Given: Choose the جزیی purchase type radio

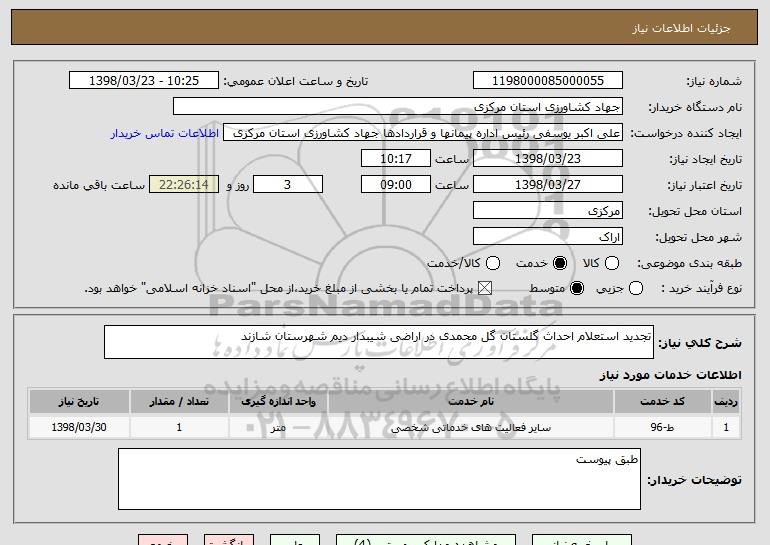Looking at the screenshot, I should pos(635,288).
